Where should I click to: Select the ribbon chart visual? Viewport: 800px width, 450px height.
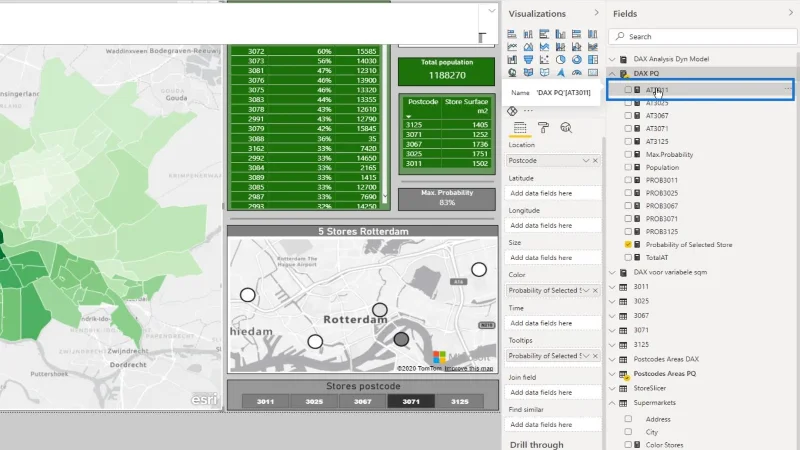(x=592, y=47)
